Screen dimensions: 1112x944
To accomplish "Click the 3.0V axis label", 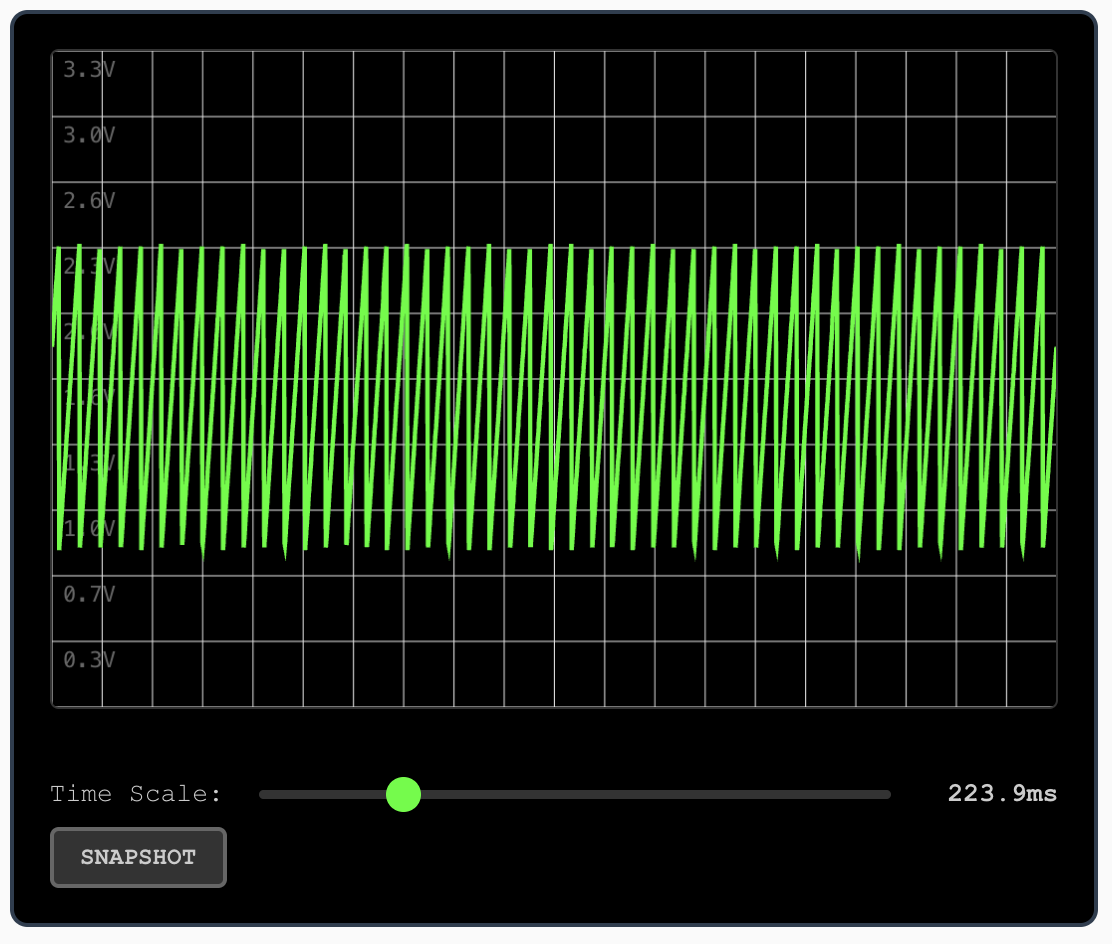I will (89, 135).
